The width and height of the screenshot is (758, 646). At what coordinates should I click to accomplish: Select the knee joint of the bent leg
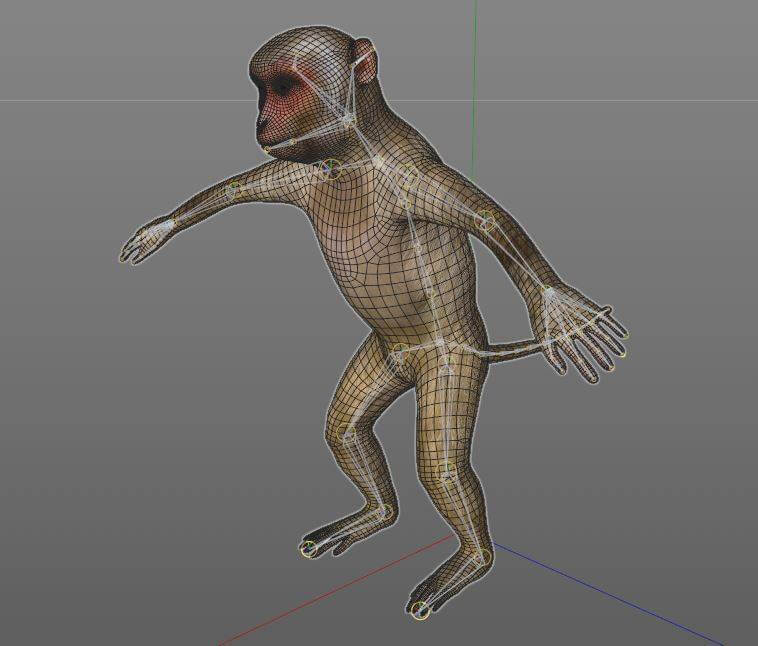point(346,433)
